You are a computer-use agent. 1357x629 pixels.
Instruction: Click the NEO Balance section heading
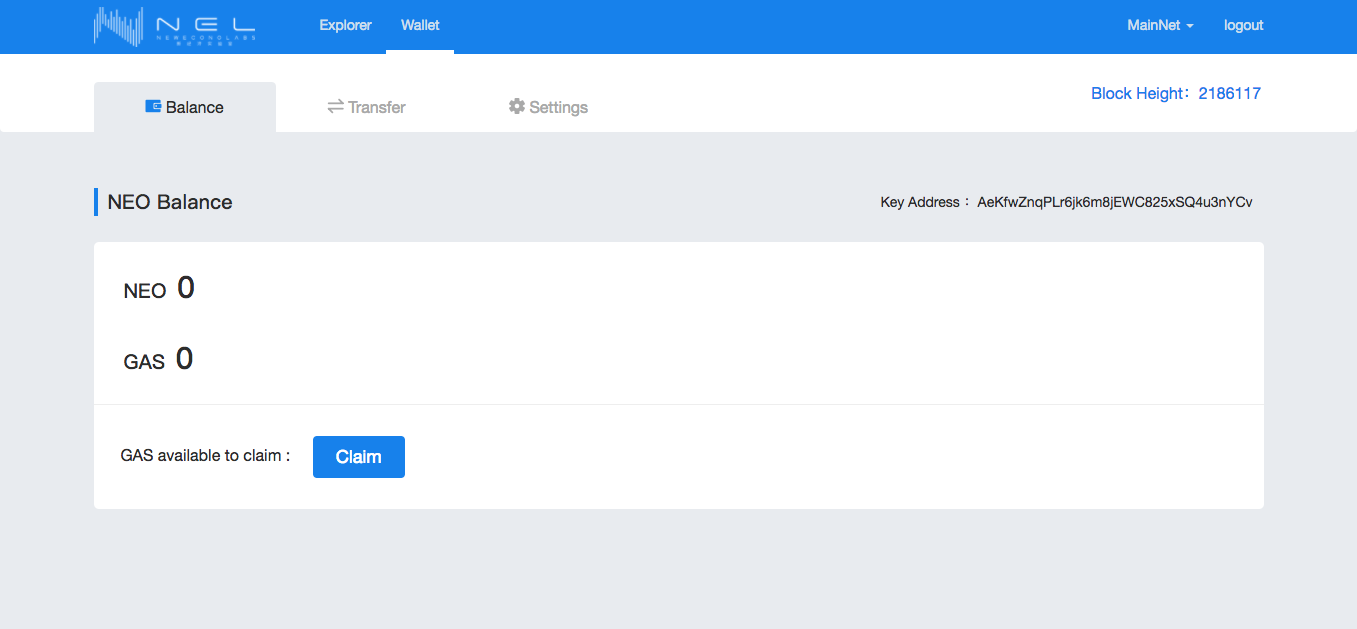click(170, 202)
